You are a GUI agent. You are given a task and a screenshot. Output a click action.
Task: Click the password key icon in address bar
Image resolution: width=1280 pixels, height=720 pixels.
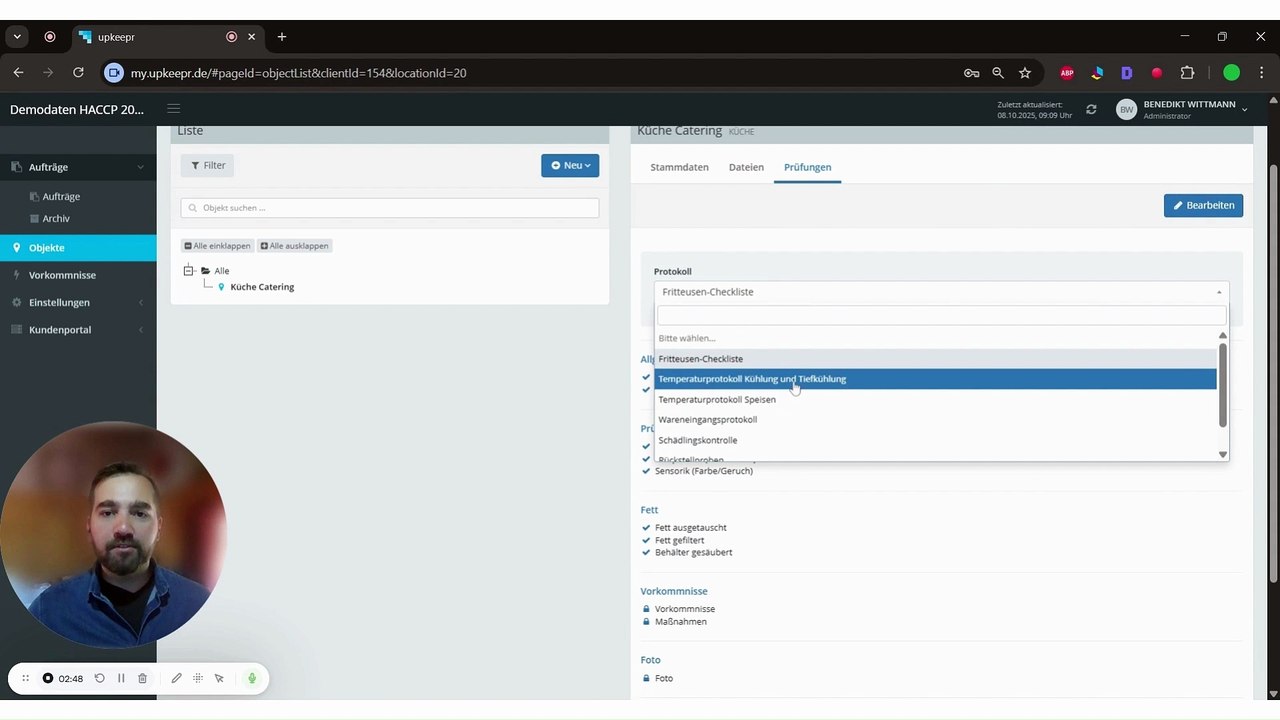click(x=971, y=73)
